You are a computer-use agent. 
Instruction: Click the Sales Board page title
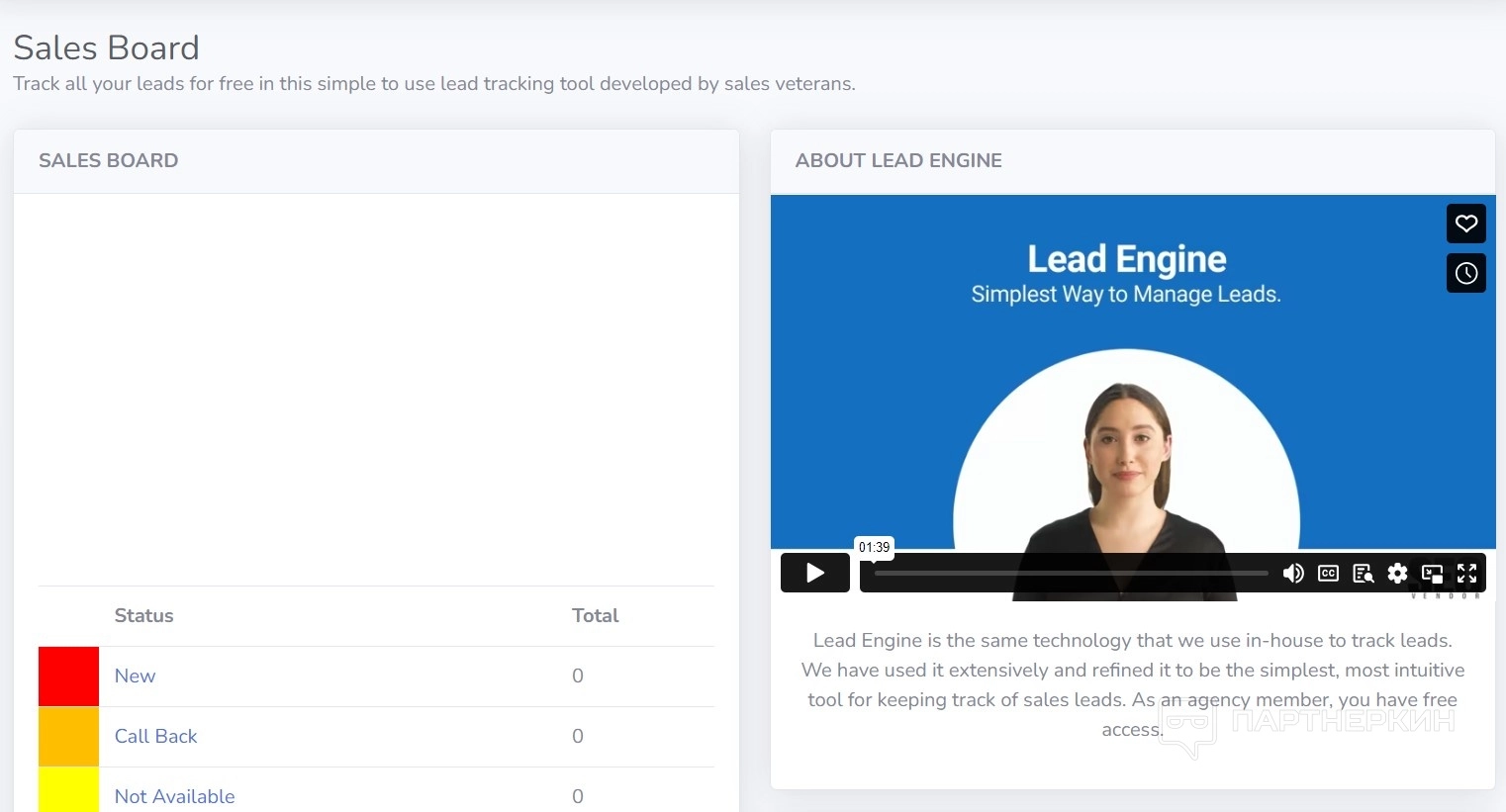pyautogui.click(x=107, y=47)
